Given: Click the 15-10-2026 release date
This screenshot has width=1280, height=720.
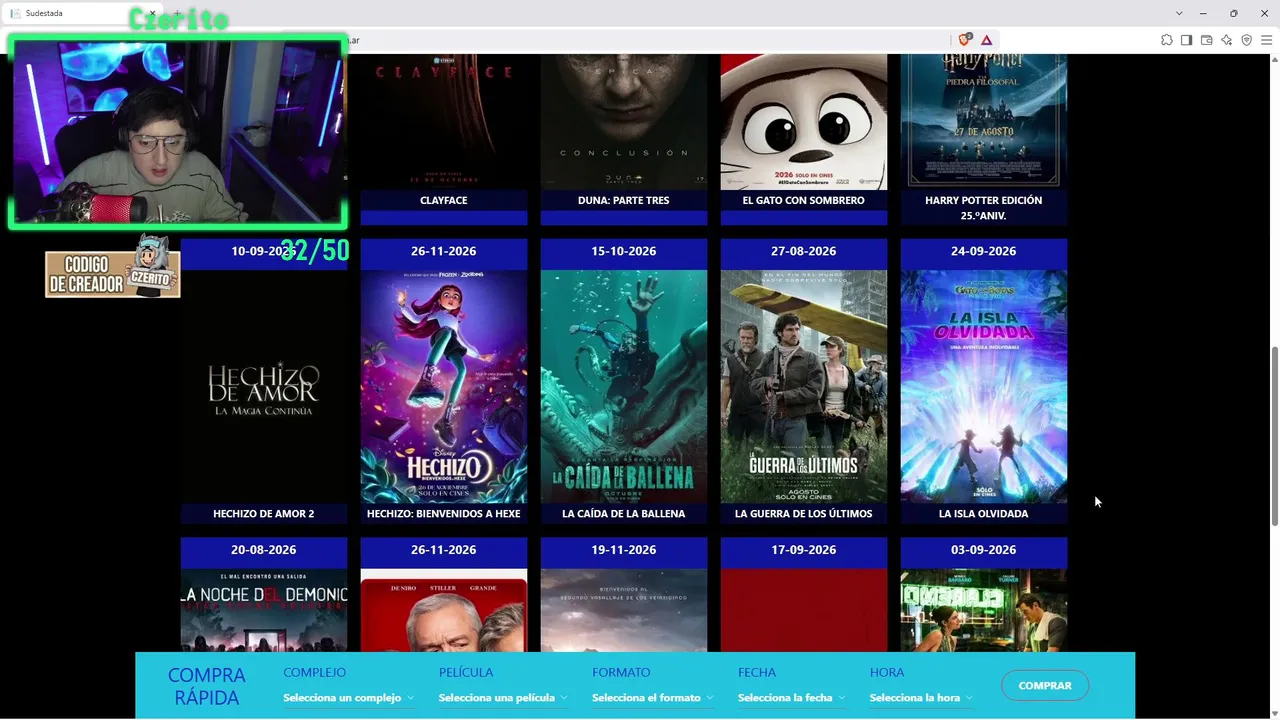Looking at the screenshot, I should (x=624, y=251).
